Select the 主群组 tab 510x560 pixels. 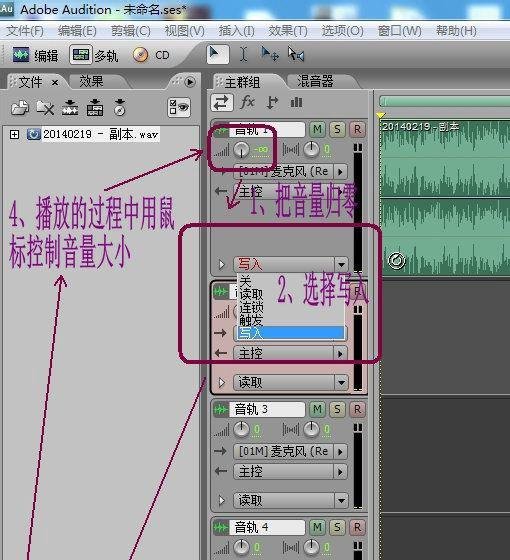(x=242, y=82)
